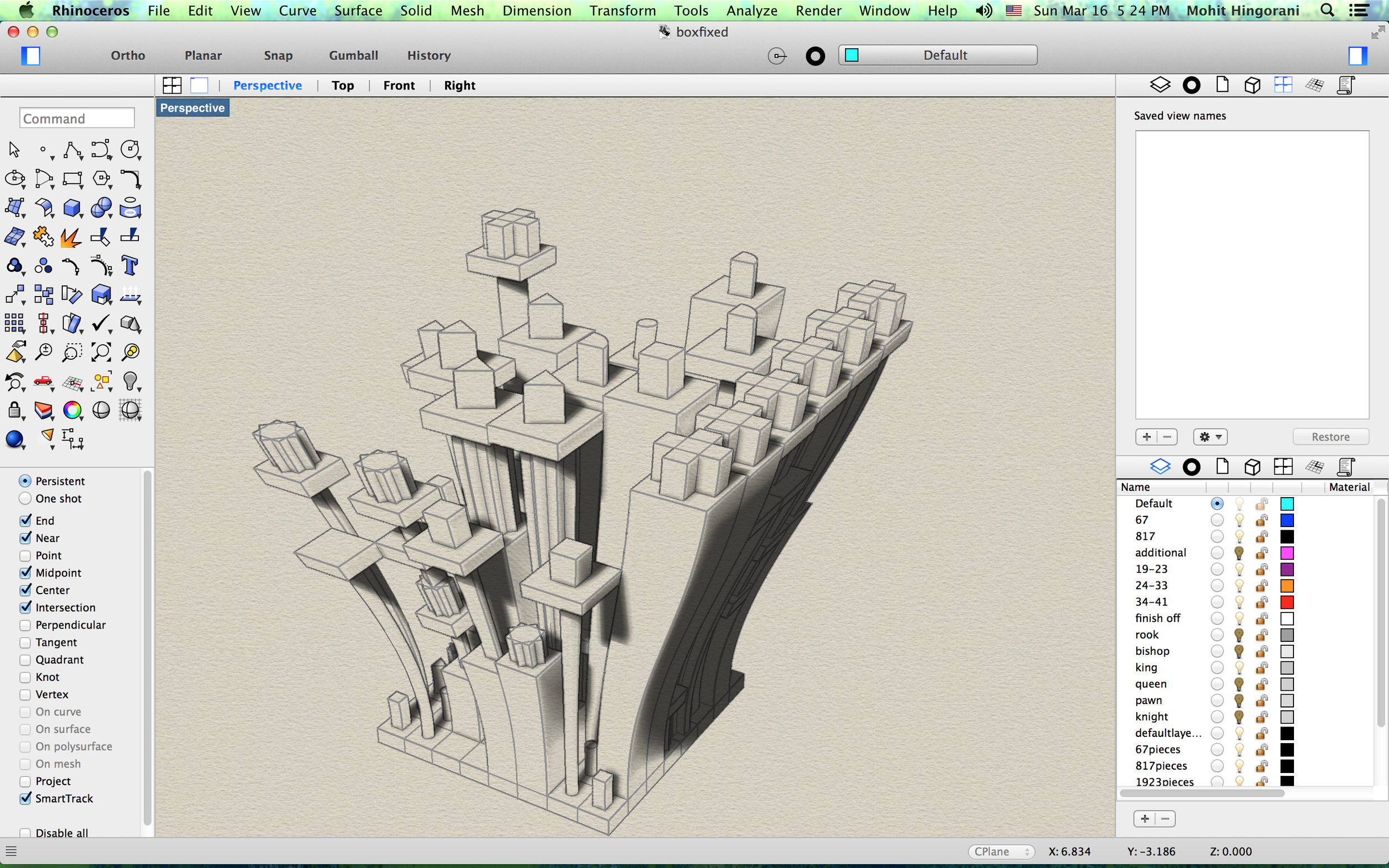Open the CPlane dropdown in status bar
The width and height of the screenshot is (1389, 868).
coord(1001,851)
